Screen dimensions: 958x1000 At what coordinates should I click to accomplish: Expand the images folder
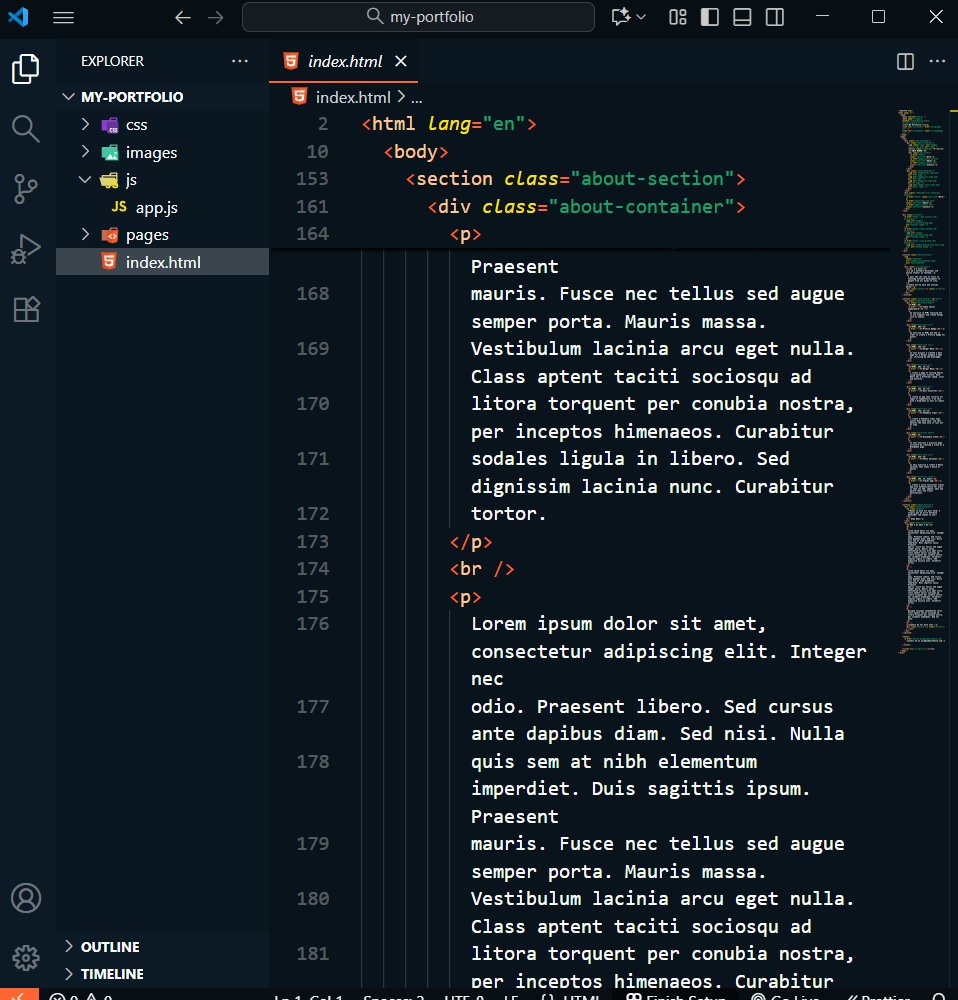[x=85, y=152]
